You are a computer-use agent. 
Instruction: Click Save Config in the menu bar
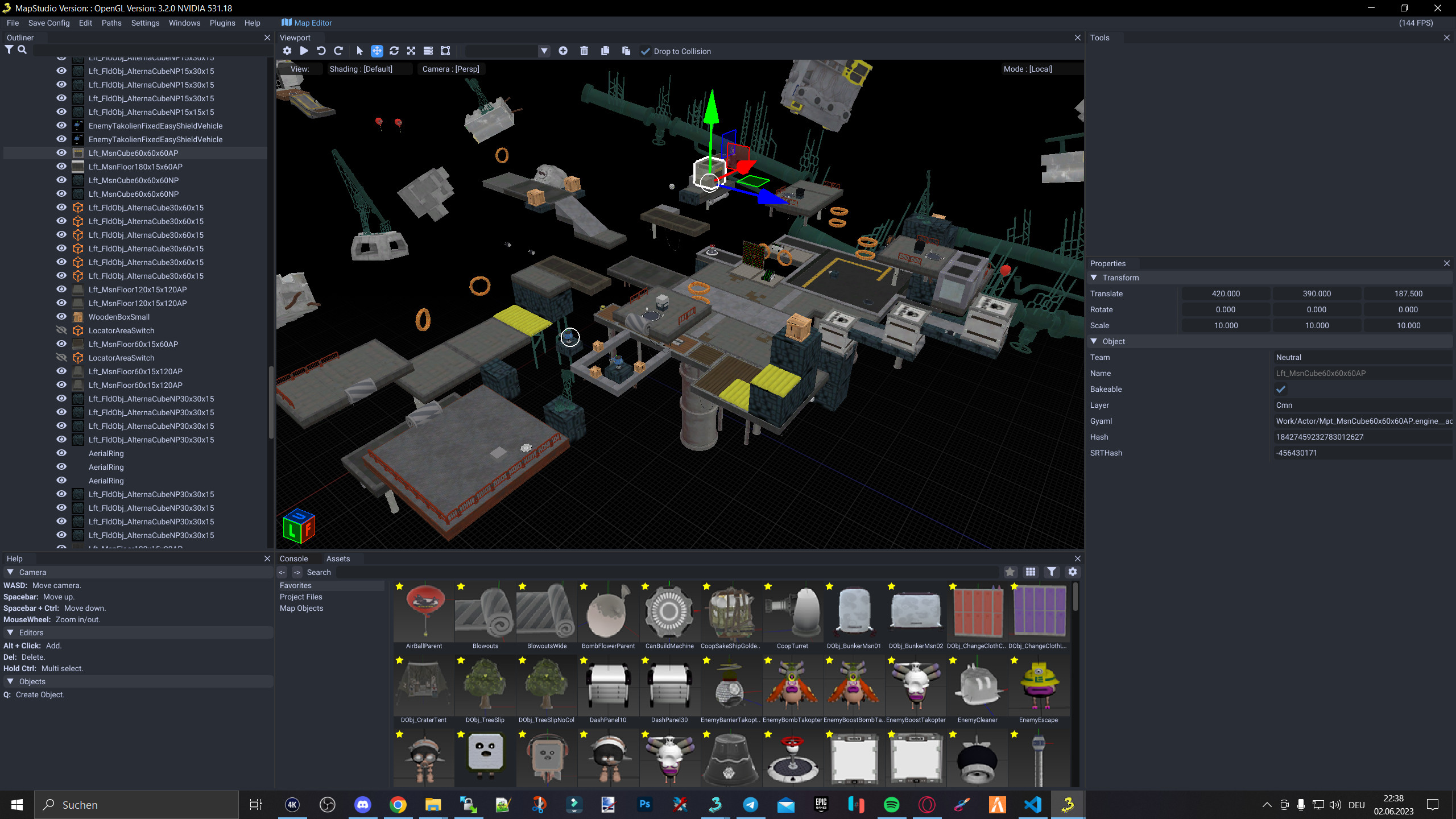[x=49, y=23]
